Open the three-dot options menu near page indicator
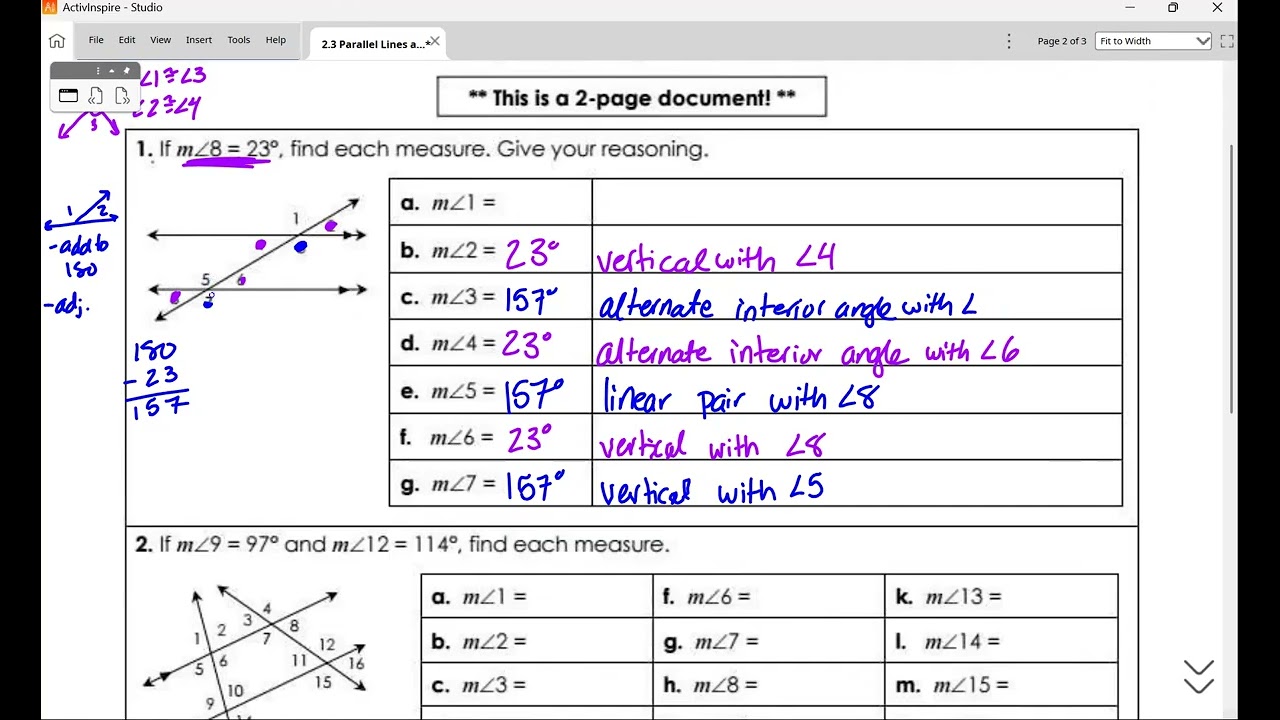Viewport: 1280px width, 720px height. [x=1009, y=41]
